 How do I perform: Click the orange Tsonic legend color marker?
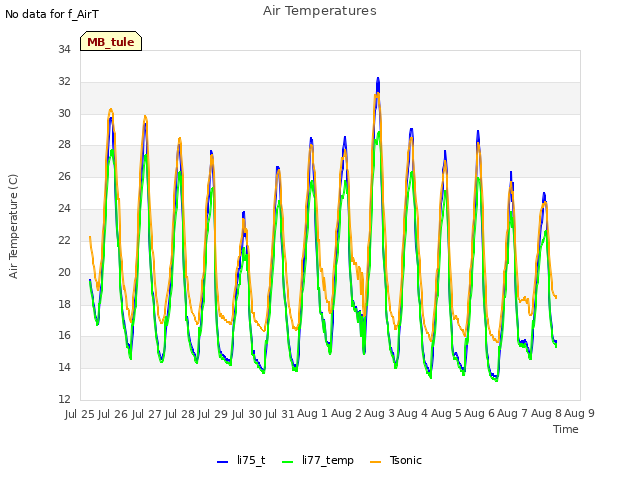(x=376, y=462)
